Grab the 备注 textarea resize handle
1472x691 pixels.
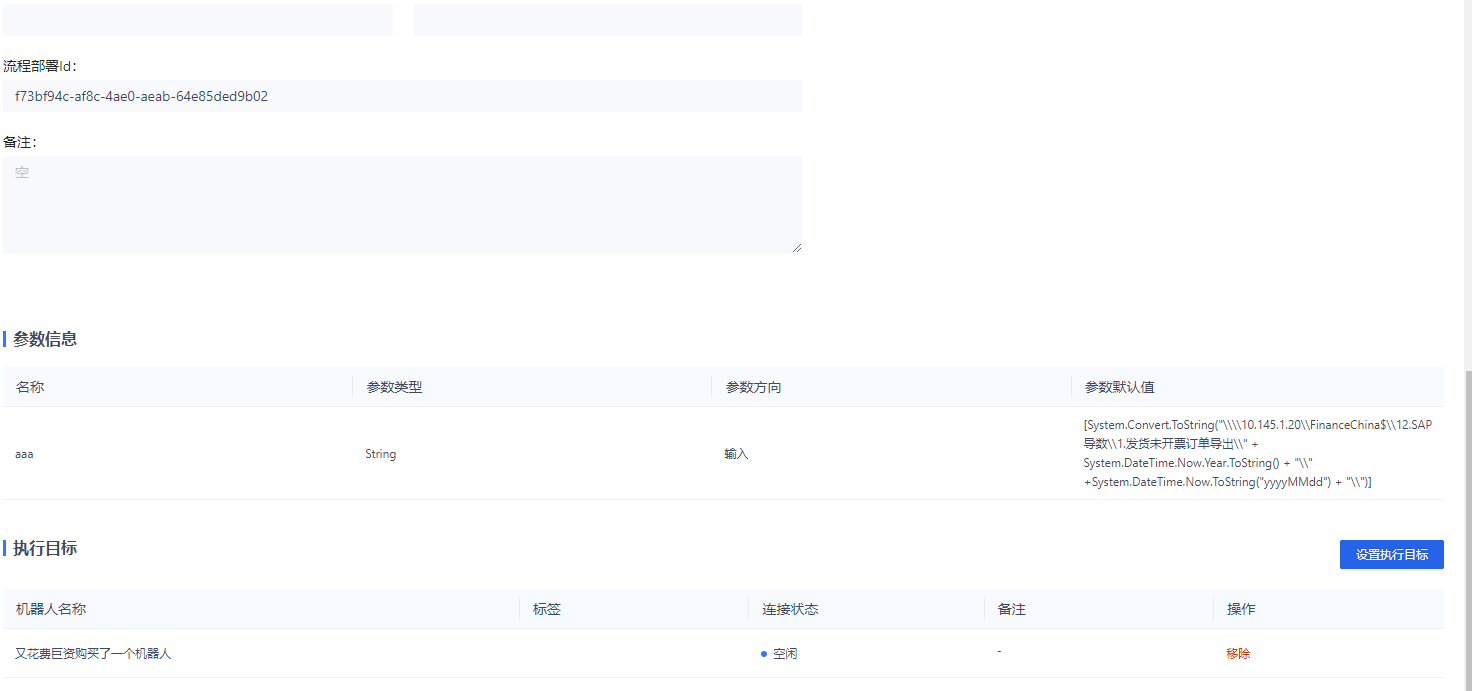[797, 248]
